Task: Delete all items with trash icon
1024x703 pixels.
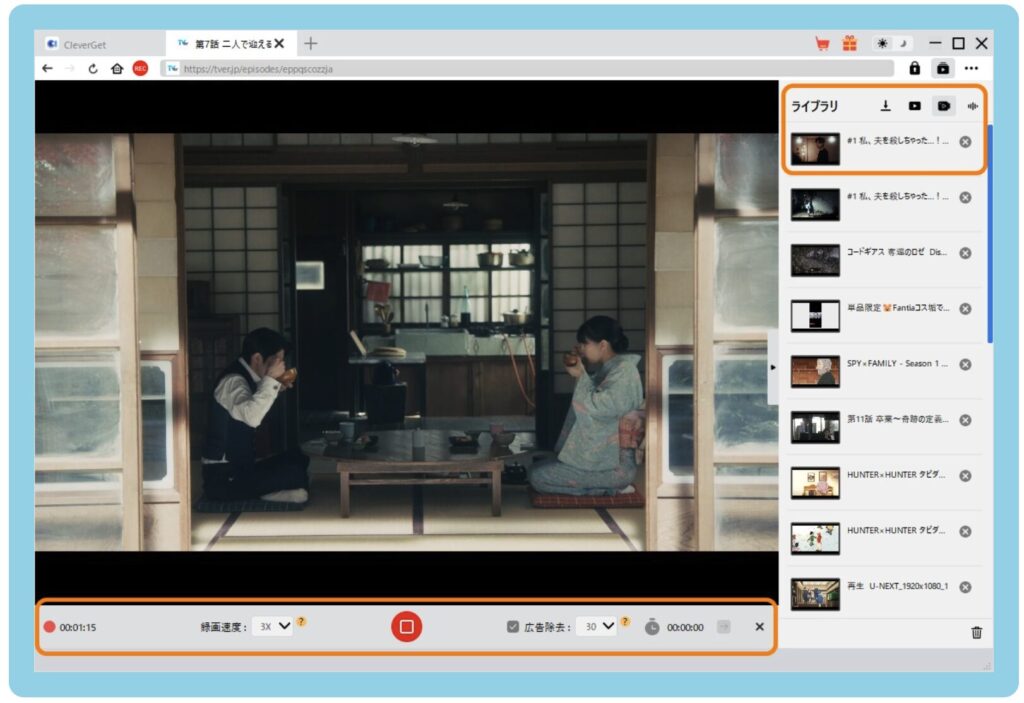Action: [x=976, y=632]
